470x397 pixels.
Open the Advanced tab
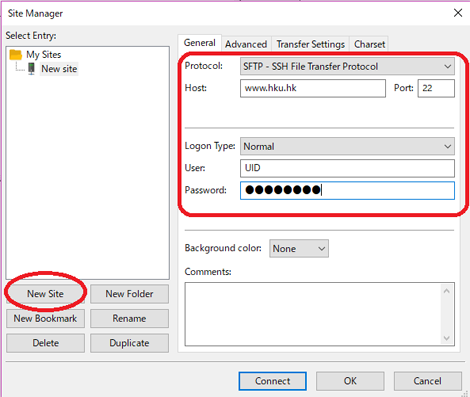(x=246, y=44)
